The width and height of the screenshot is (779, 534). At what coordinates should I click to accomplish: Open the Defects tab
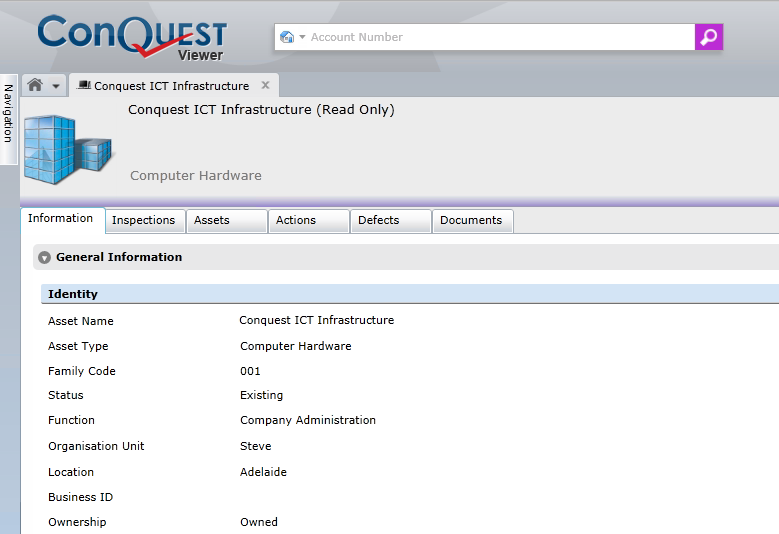390,220
